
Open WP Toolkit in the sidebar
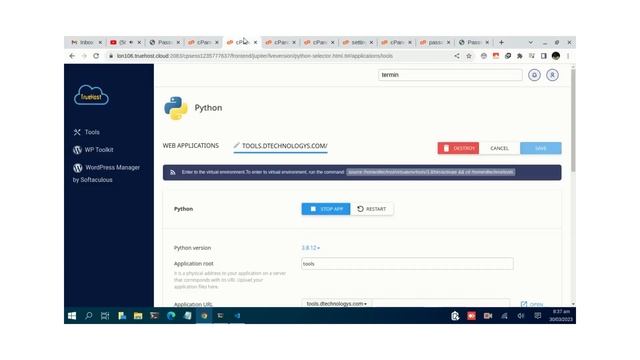click(93, 150)
